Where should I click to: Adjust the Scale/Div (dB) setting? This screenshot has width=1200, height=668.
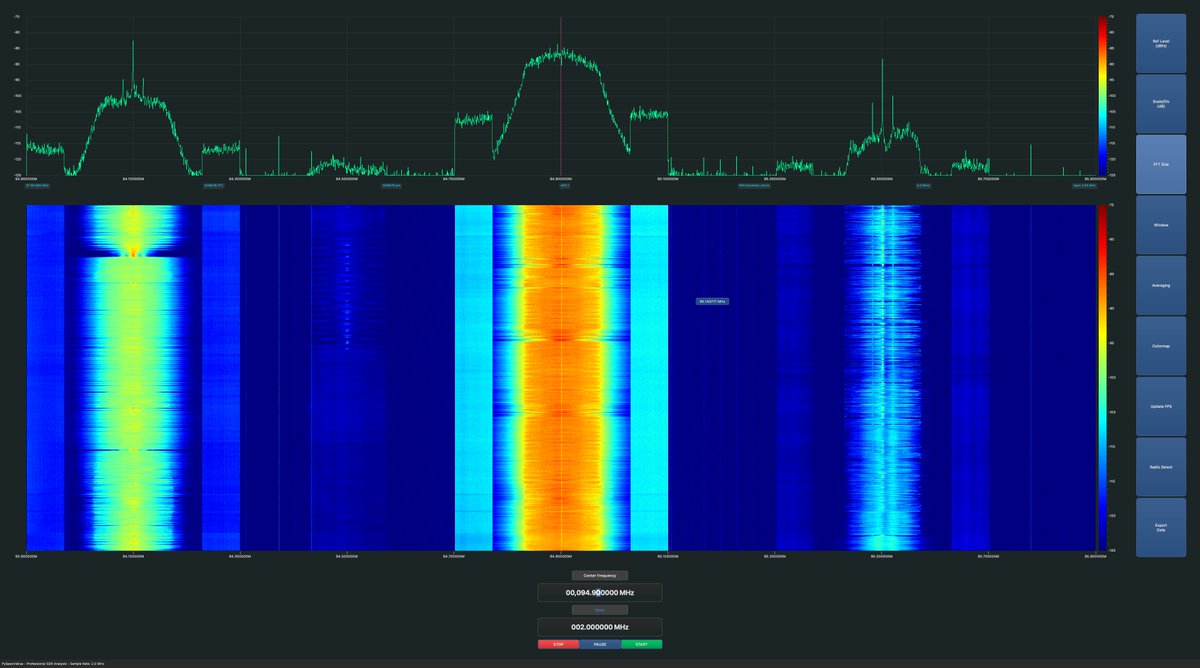[1159, 103]
